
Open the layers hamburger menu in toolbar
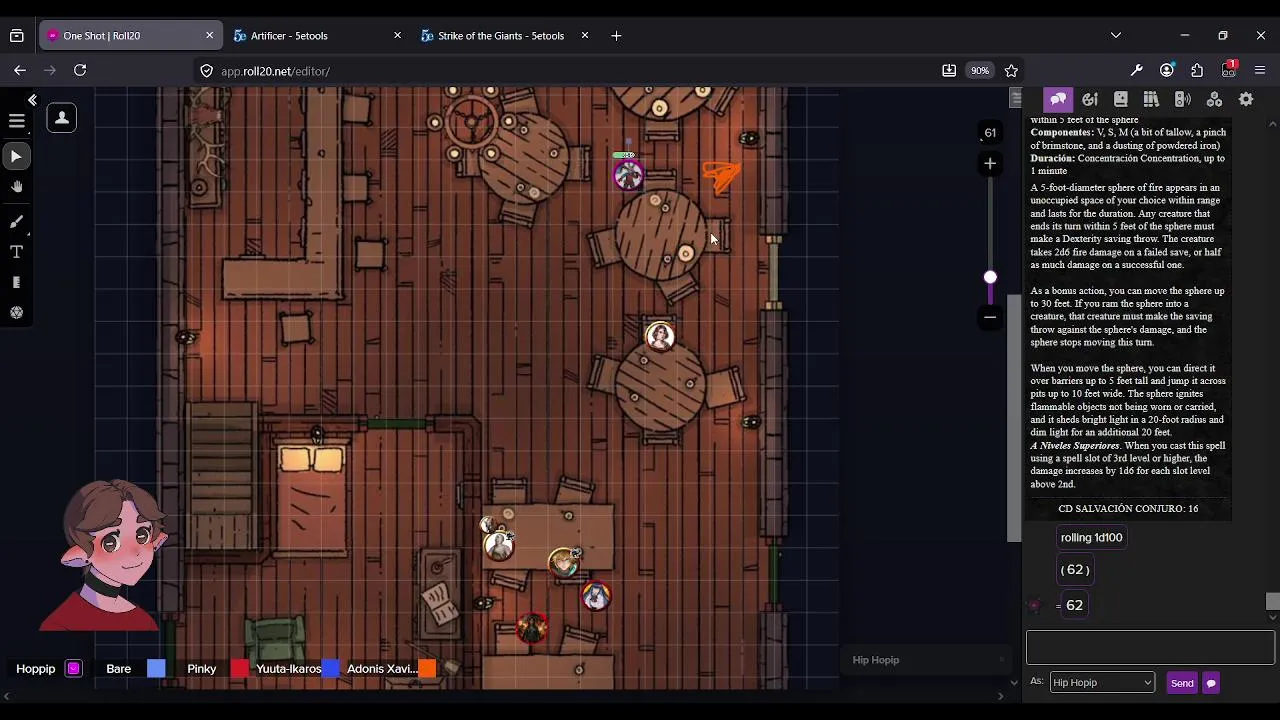tap(16, 120)
